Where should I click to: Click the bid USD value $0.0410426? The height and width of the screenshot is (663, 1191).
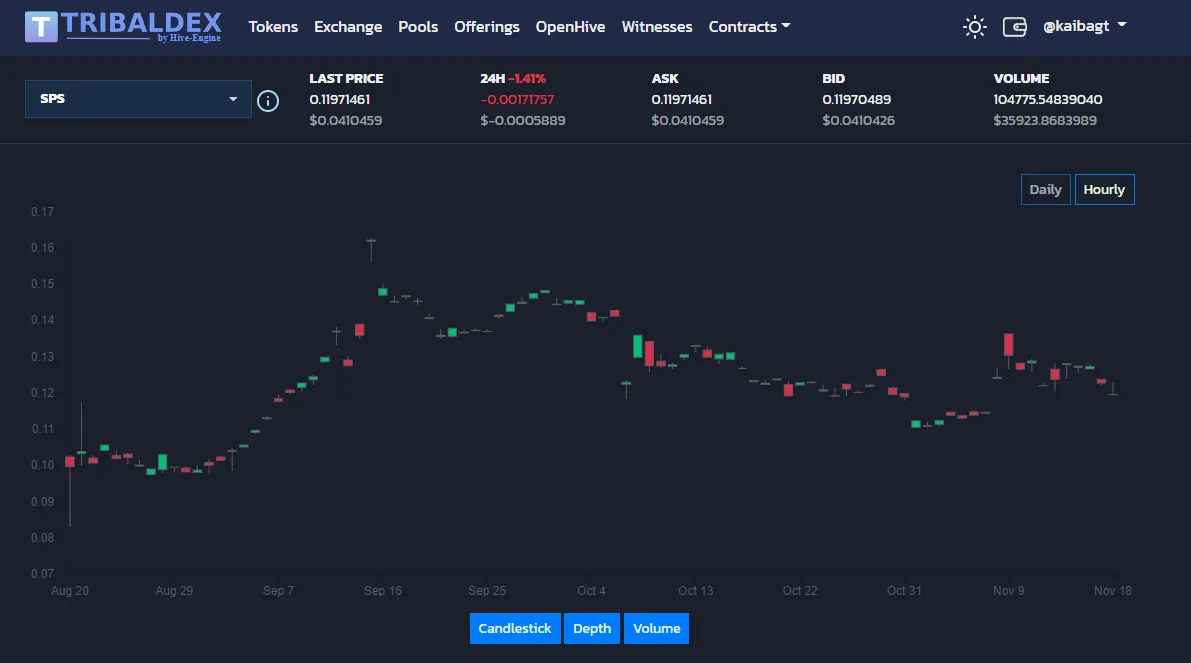pos(858,120)
